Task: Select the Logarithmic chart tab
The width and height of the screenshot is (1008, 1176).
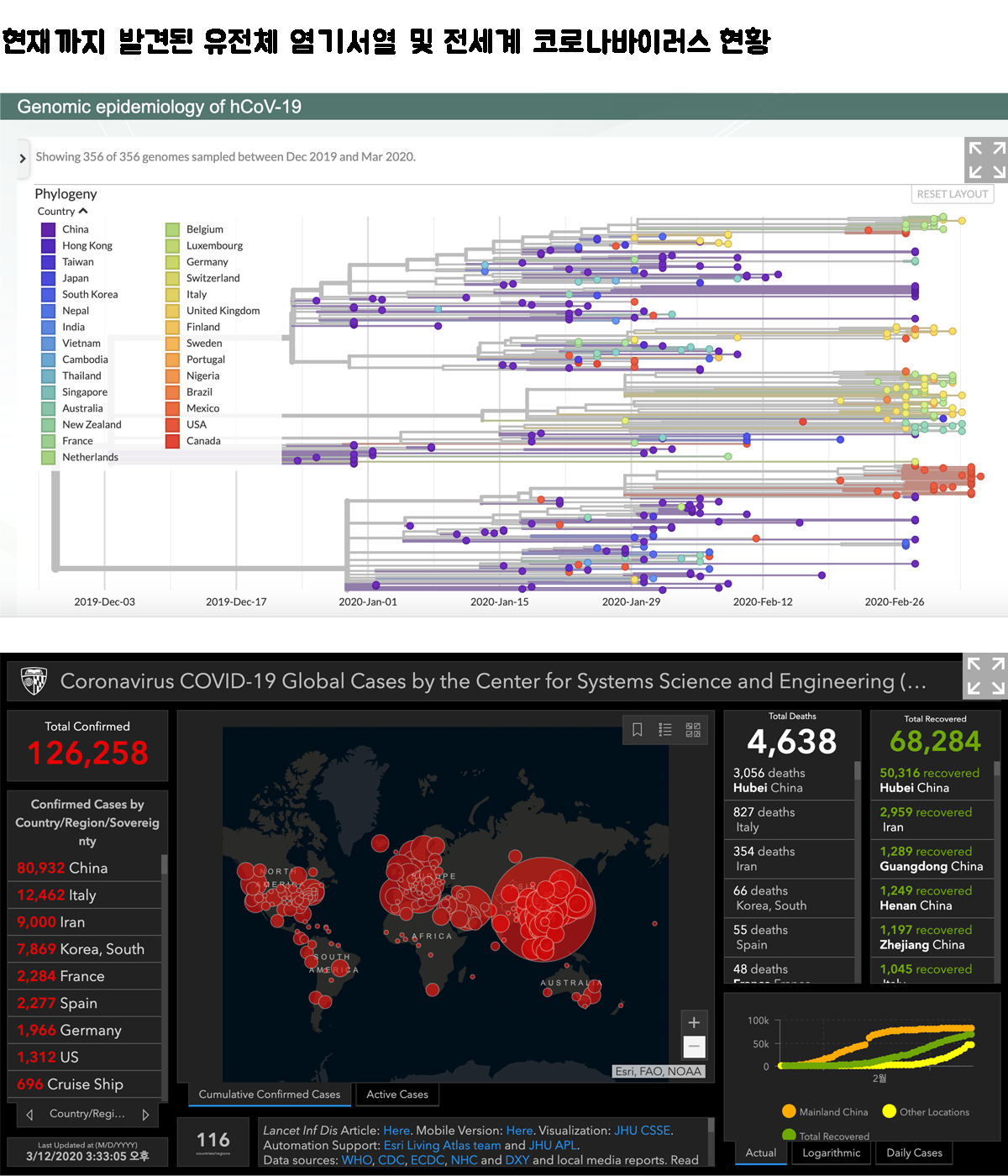Action: click(x=832, y=1152)
